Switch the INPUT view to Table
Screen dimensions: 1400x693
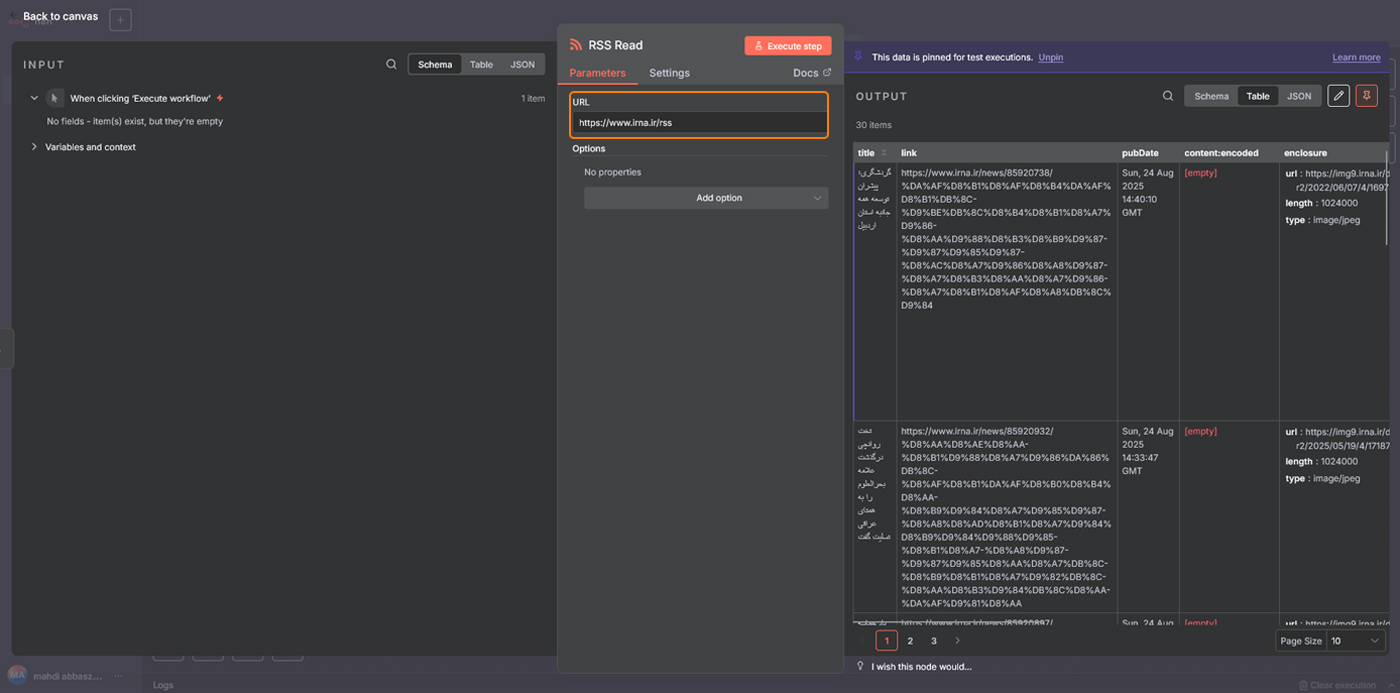[x=481, y=64]
